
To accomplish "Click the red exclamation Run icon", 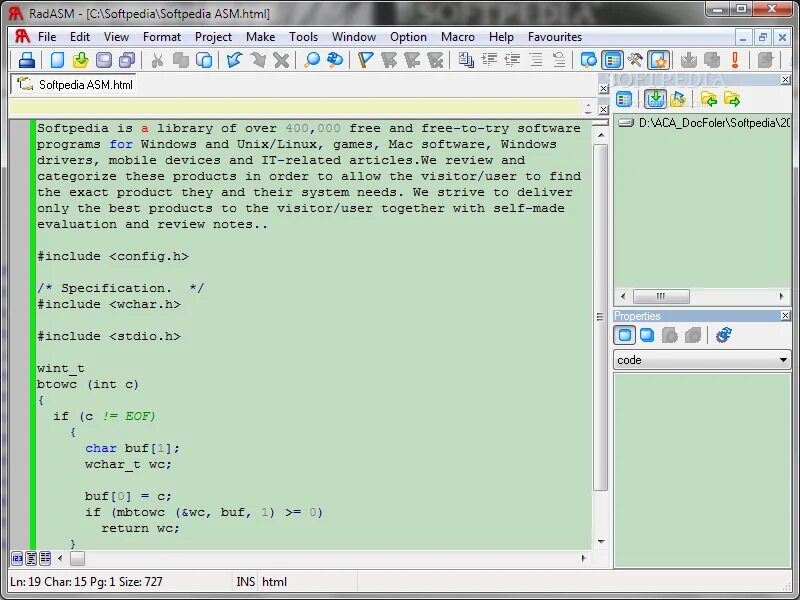I will (735, 60).
